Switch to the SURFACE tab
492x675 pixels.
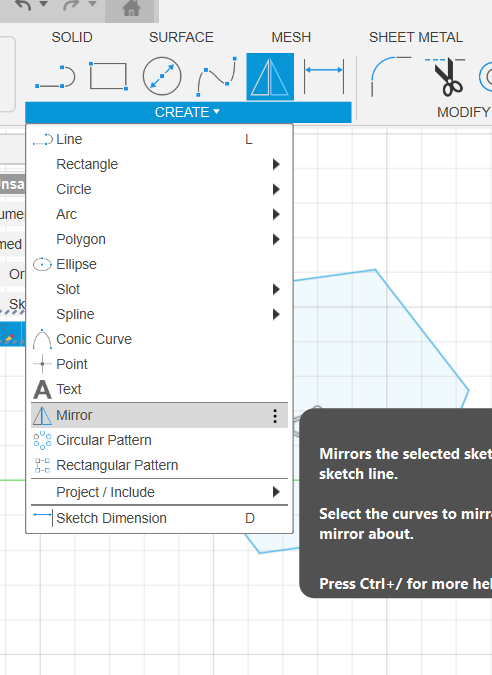(181, 37)
